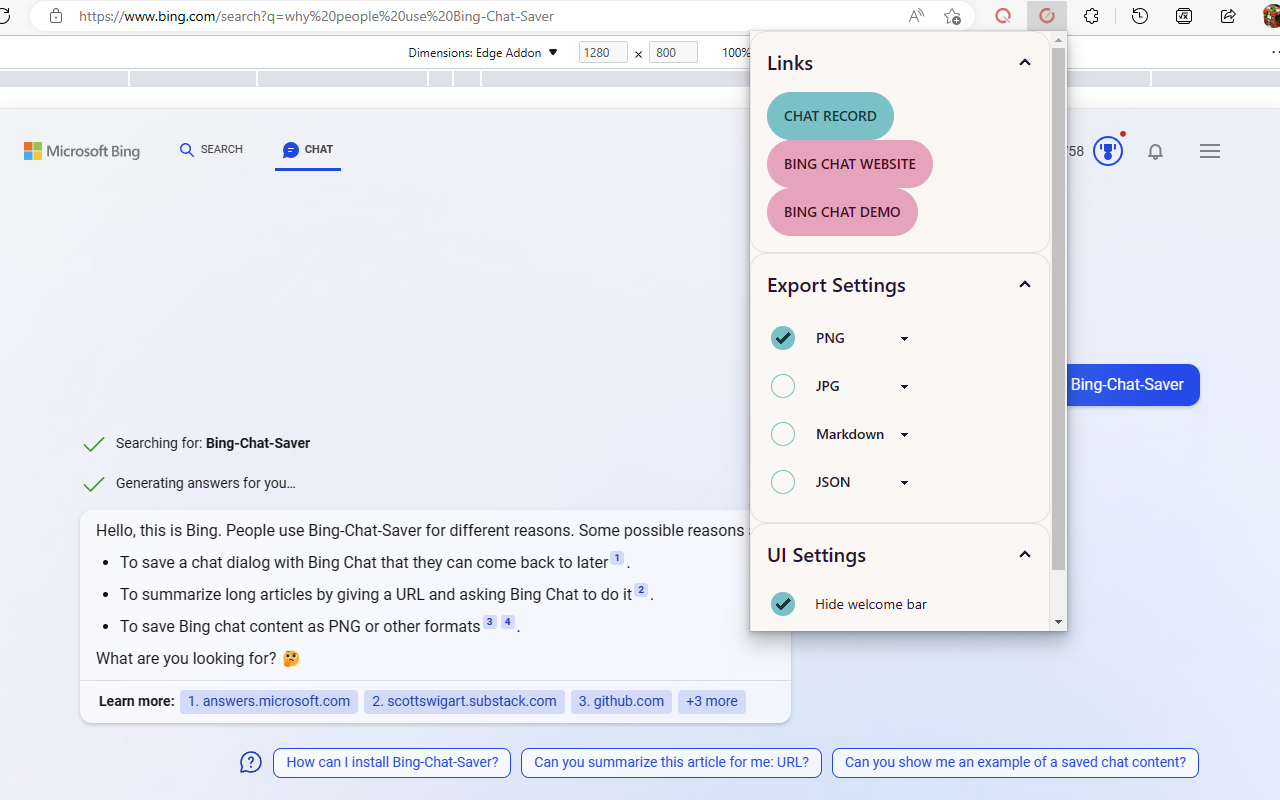
Task: Click the viewport width field 1280
Action: tap(603, 53)
